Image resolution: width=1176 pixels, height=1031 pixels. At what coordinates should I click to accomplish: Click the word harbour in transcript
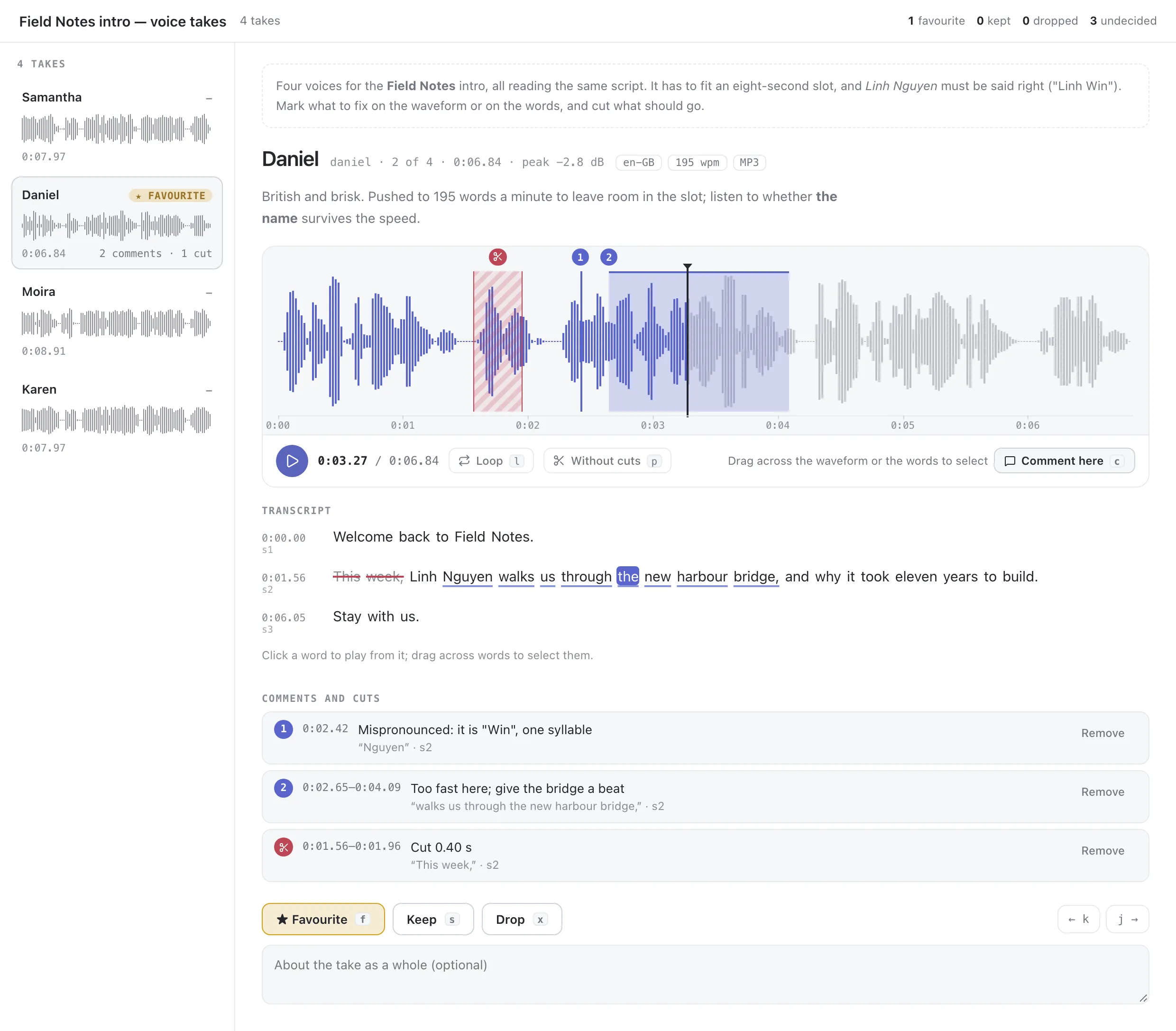tap(702, 577)
